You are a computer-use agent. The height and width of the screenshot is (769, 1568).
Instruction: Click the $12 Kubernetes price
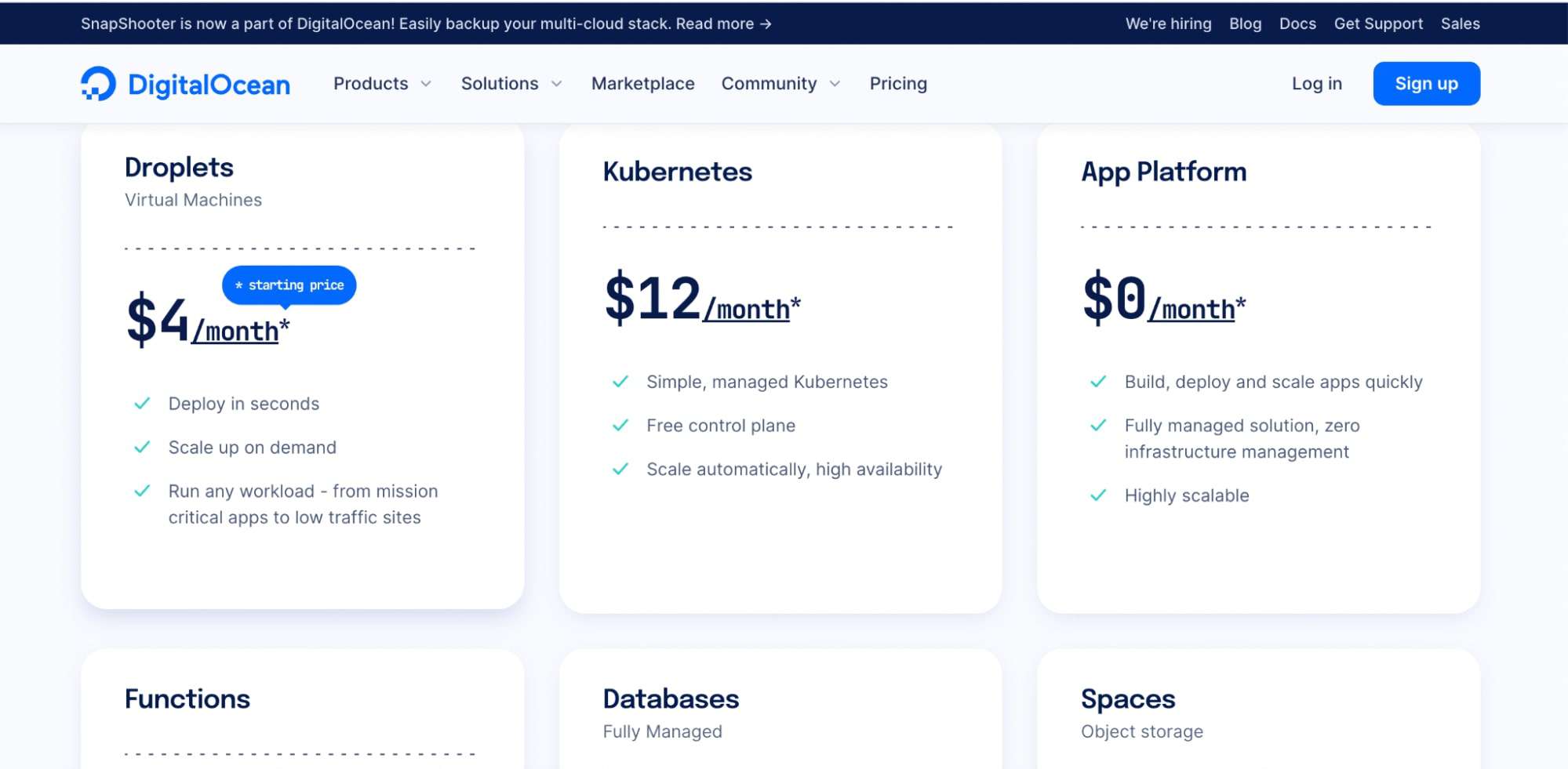[653, 298]
